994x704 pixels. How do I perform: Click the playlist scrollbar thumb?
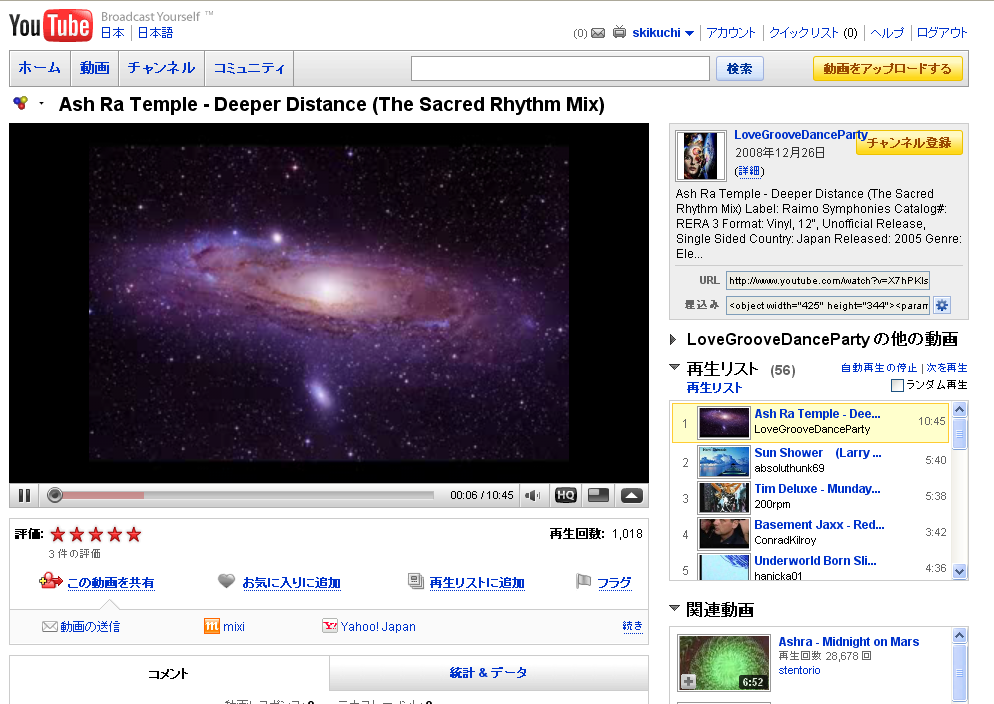(960, 435)
